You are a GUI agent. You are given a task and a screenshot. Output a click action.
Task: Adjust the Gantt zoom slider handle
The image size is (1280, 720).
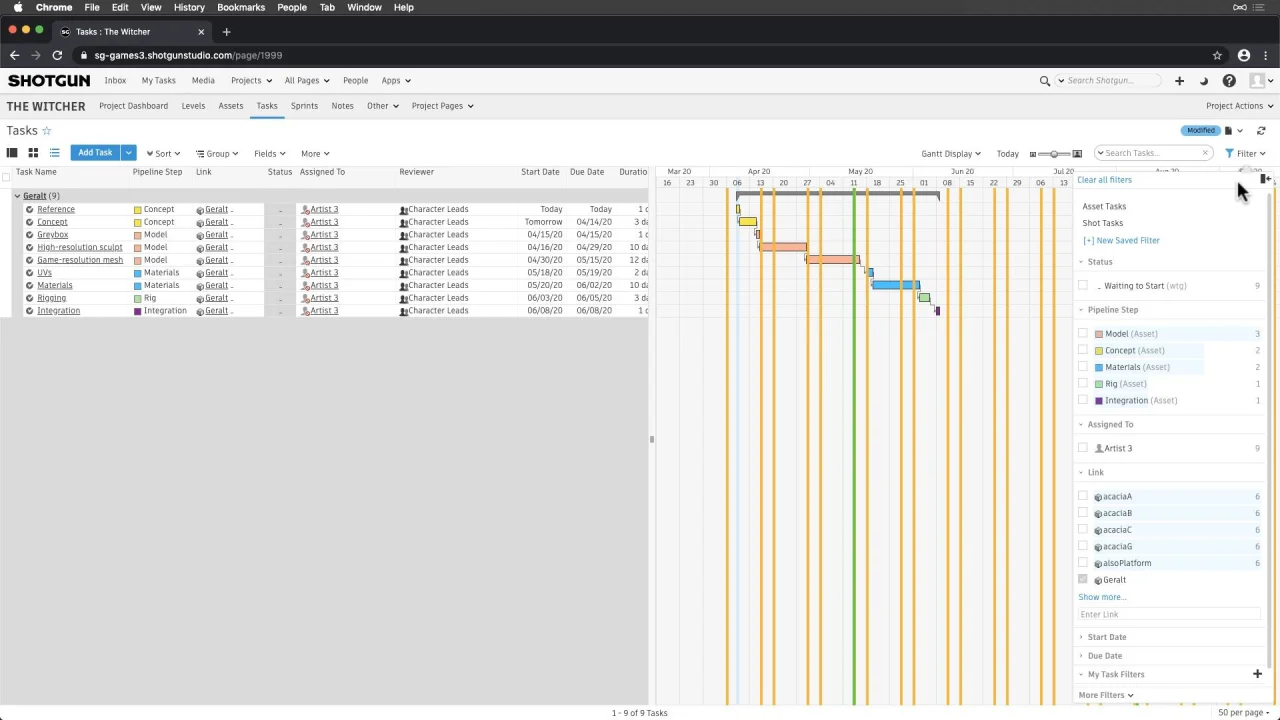click(x=1054, y=154)
